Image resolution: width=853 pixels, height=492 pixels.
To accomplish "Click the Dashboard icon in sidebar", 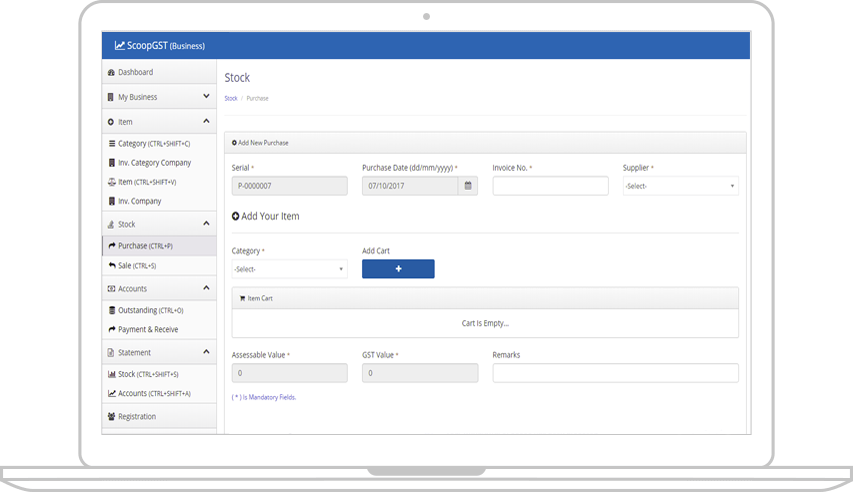I will coord(111,73).
